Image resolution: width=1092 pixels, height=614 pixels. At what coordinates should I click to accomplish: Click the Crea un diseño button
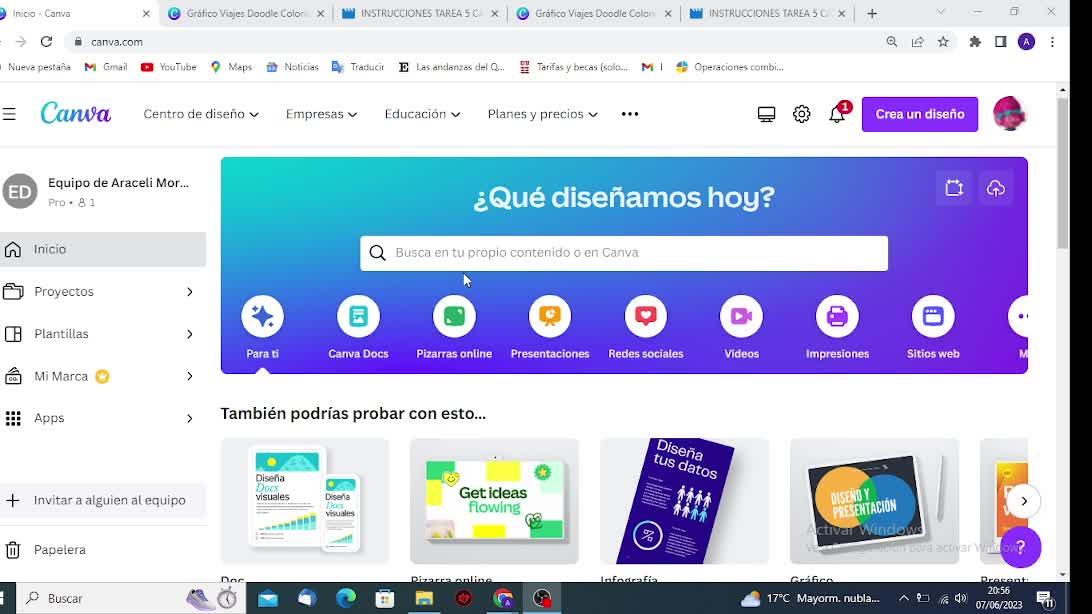click(x=919, y=114)
